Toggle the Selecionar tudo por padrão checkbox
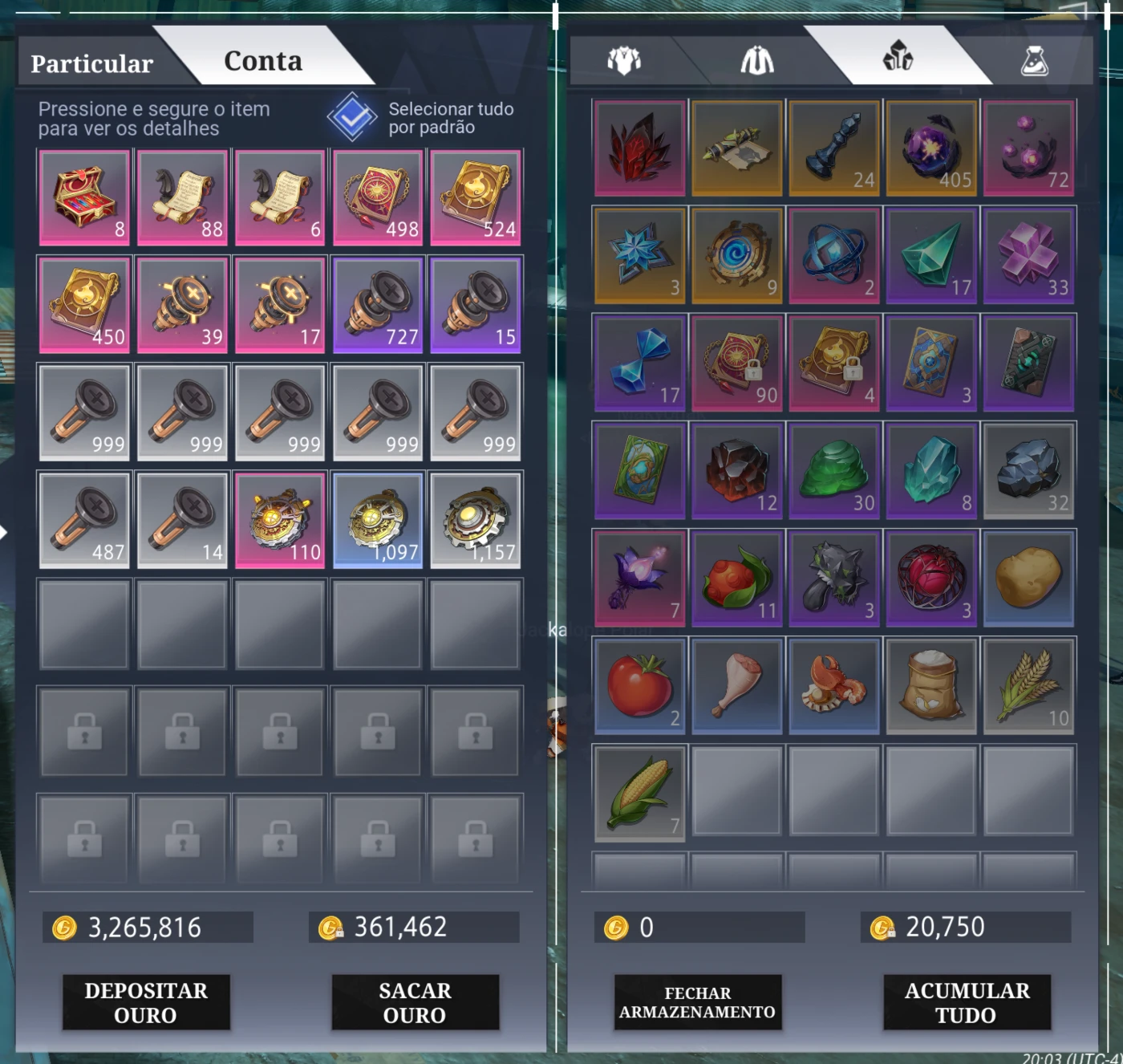The image size is (1123, 1064). point(352,118)
